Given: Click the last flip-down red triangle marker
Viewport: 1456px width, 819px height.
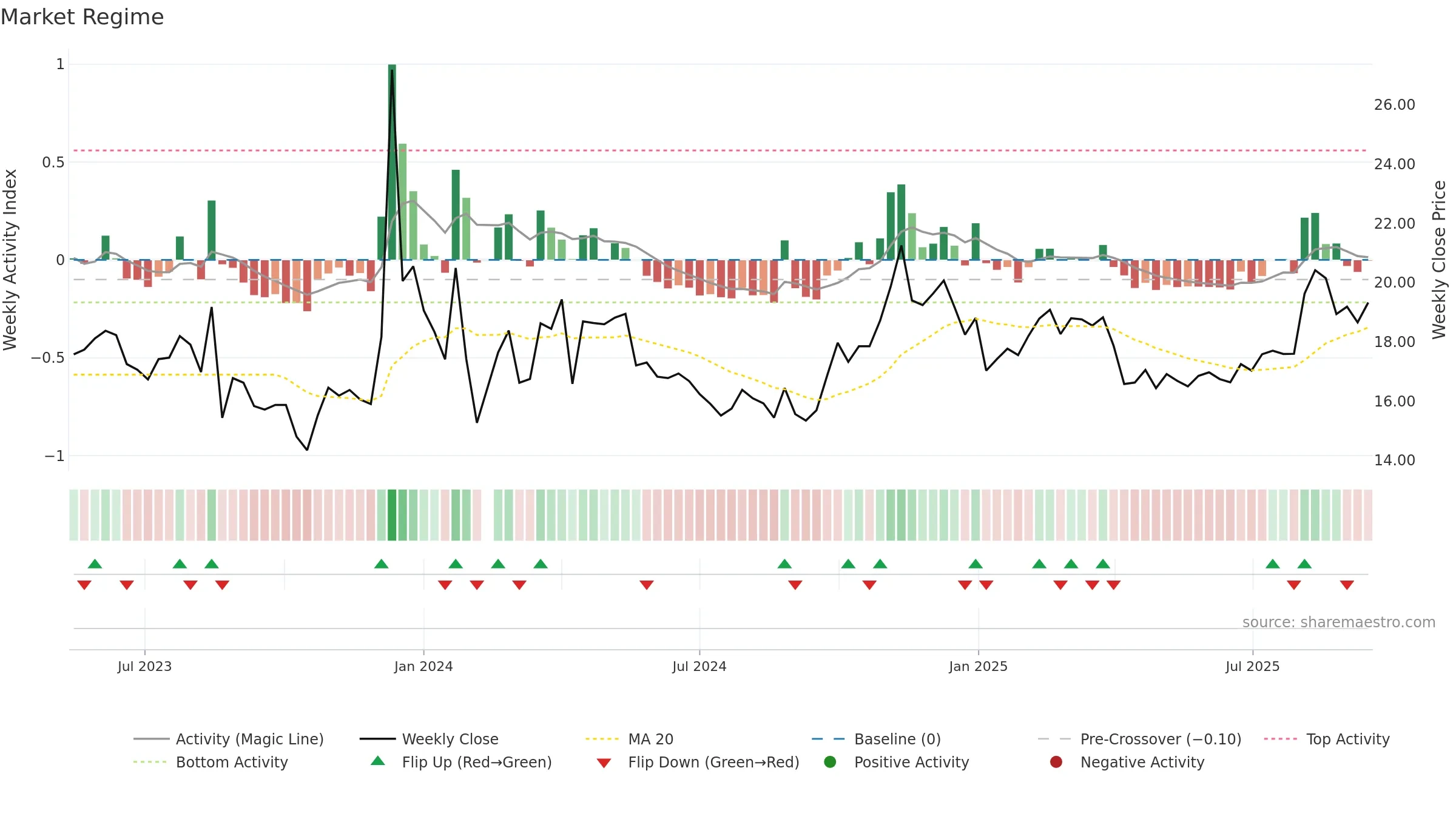Looking at the screenshot, I should [x=1347, y=585].
